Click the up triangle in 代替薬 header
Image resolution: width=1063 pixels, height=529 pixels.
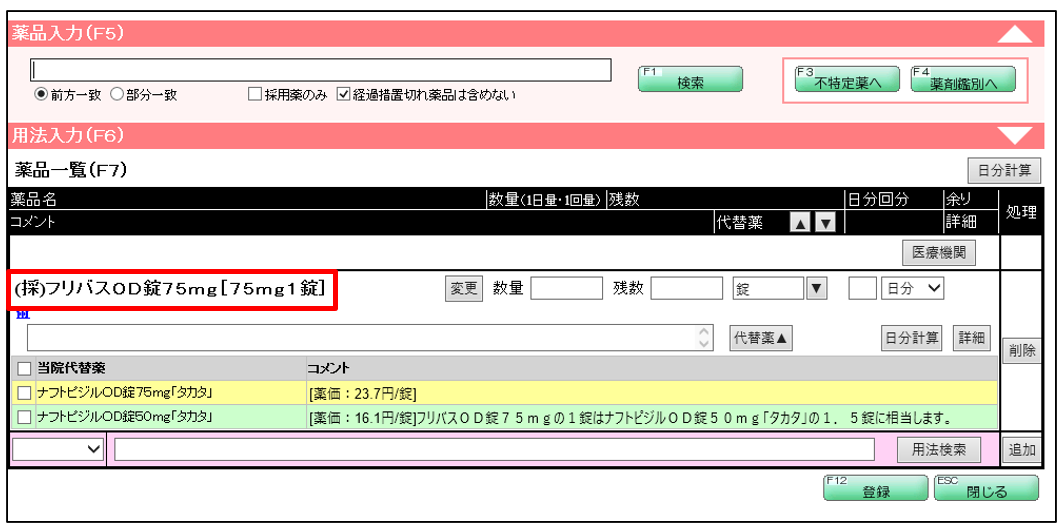(800, 223)
